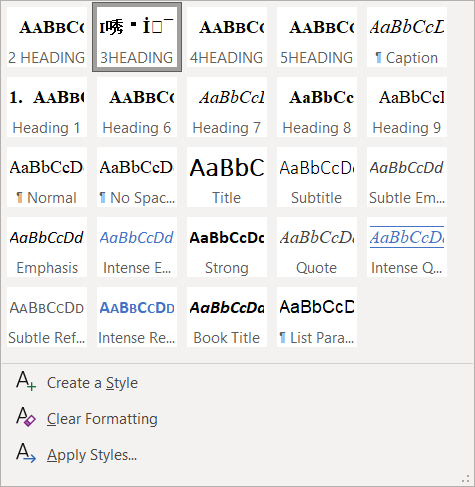Image resolution: width=475 pixels, height=487 pixels.
Task: Select the Intense Quote style
Action: [x=407, y=247]
